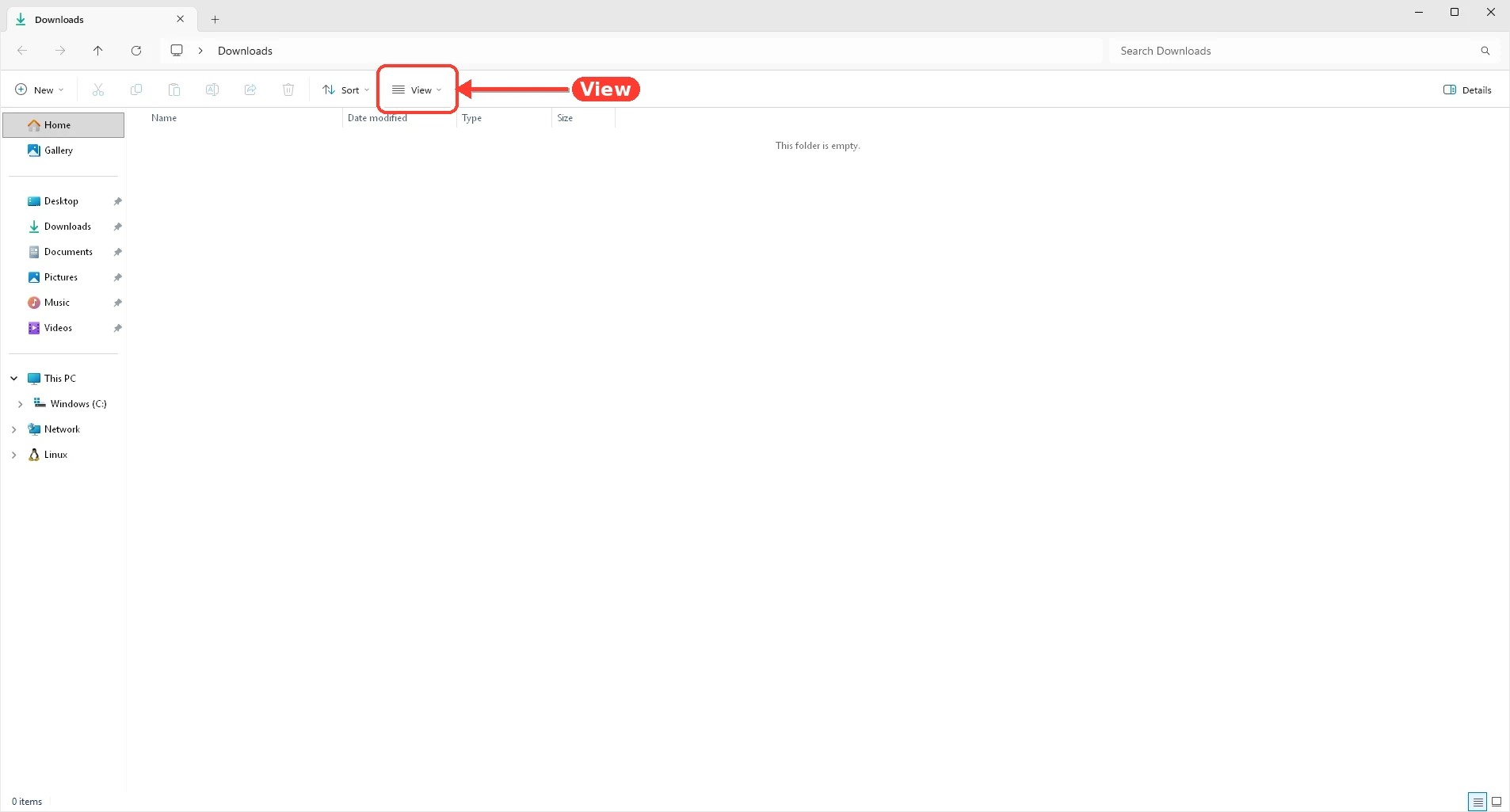The height and width of the screenshot is (812, 1510).
Task: Click the address bar chevron before Downloads
Action: click(x=200, y=51)
